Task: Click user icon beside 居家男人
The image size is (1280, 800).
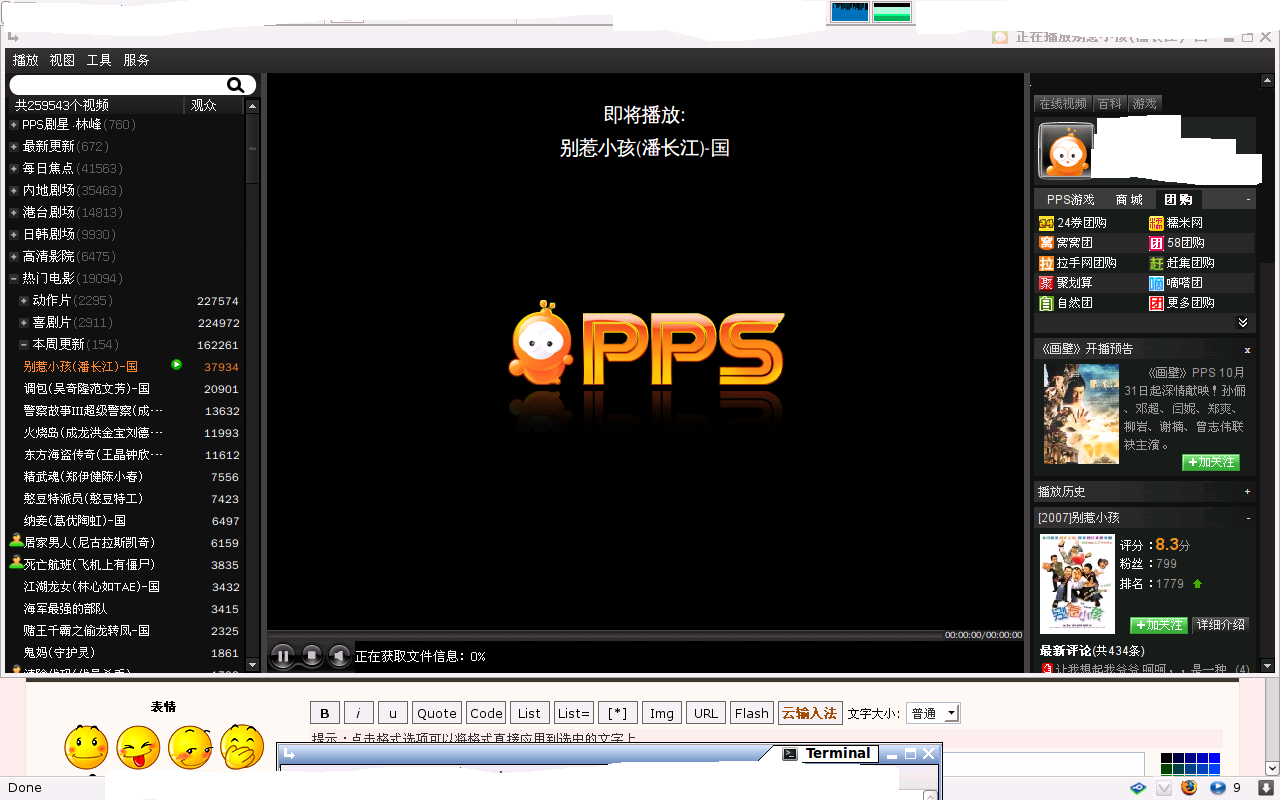Action: [16, 541]
